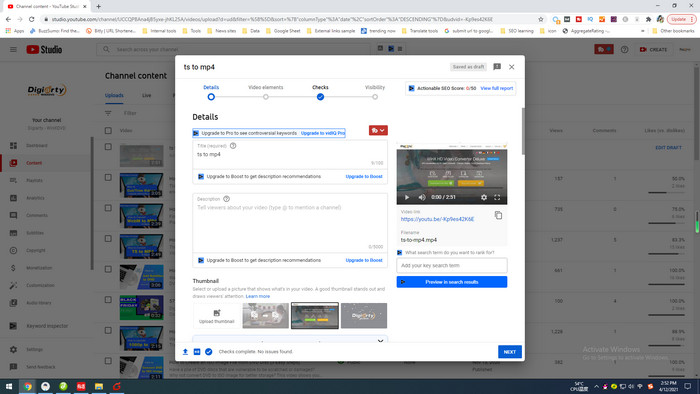Mute the preview video volume
This screenshot has height=394, width=700.
click(x=421, y=197)
